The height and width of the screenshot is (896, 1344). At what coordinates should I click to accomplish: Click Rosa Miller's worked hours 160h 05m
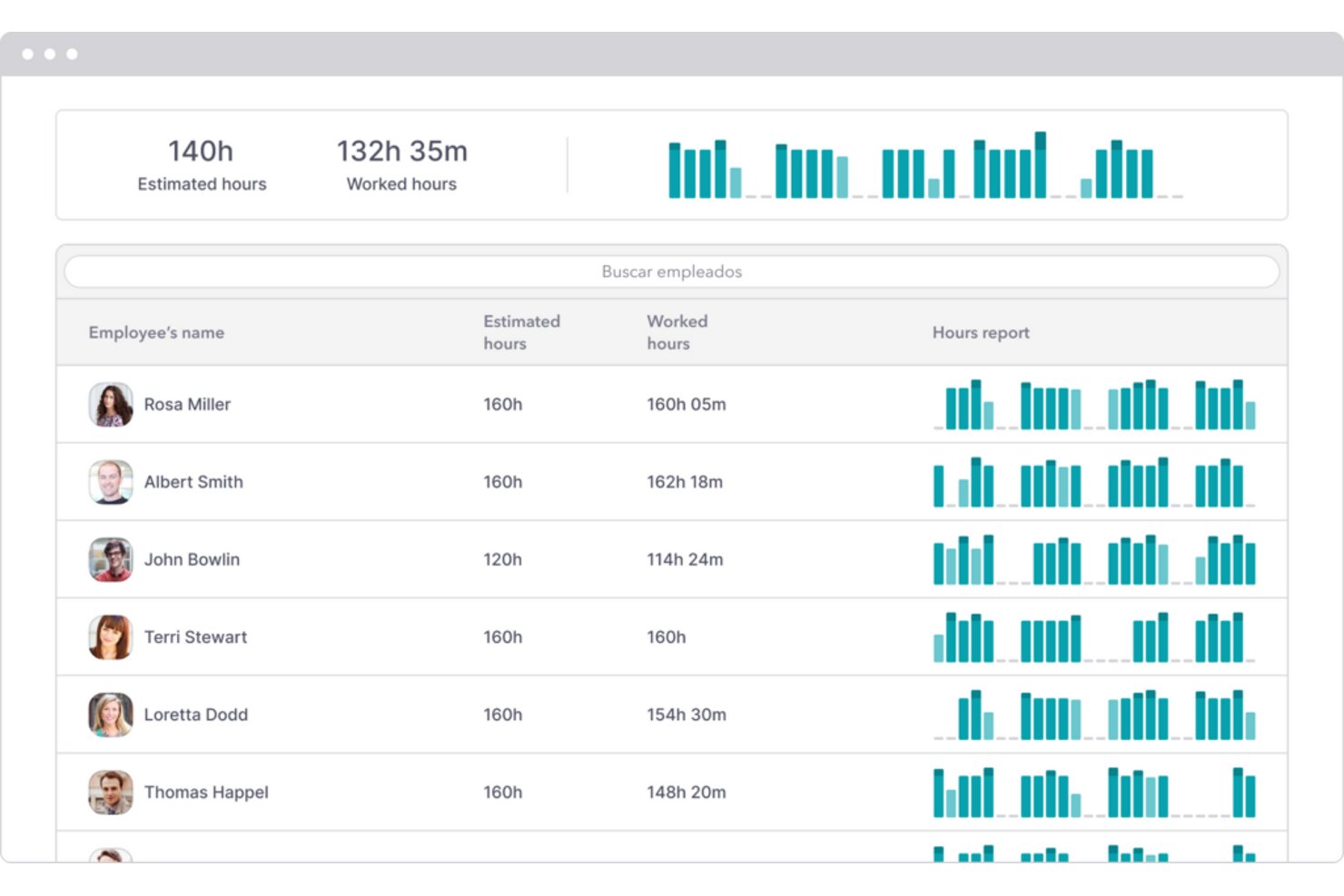pyautogui.click(x=687, y=404)
